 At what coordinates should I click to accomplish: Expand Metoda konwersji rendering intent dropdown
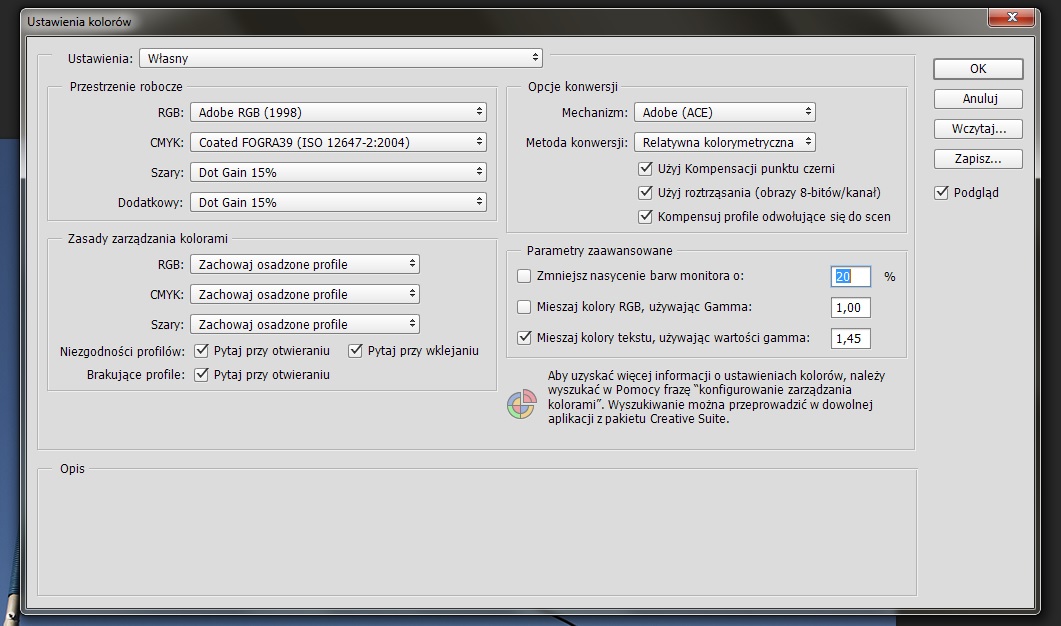(x=725, y=143)
